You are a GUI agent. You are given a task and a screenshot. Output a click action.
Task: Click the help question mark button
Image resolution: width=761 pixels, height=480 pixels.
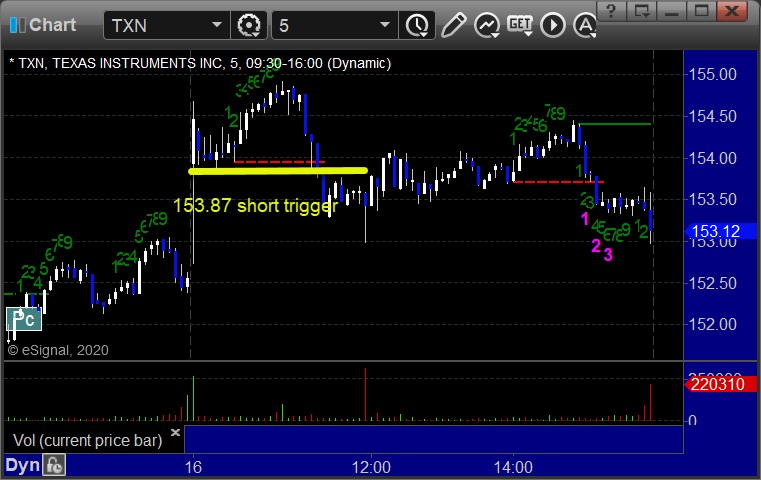(x=611, y=11)
